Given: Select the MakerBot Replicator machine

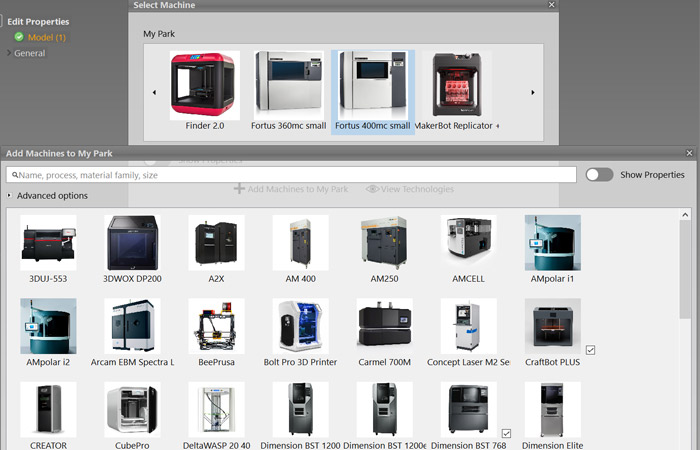Looking at the screenshot, I should pos(457,86).
